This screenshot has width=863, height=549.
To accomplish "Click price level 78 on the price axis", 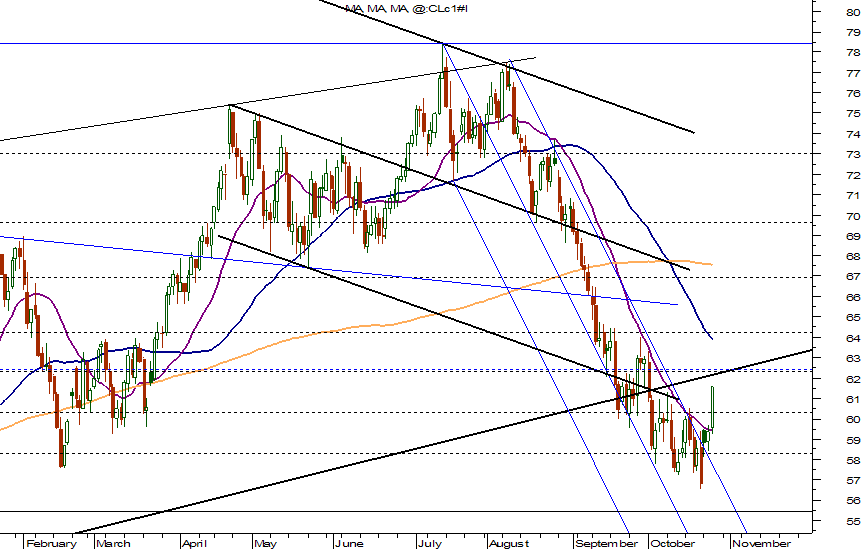I will pos(853,53).
